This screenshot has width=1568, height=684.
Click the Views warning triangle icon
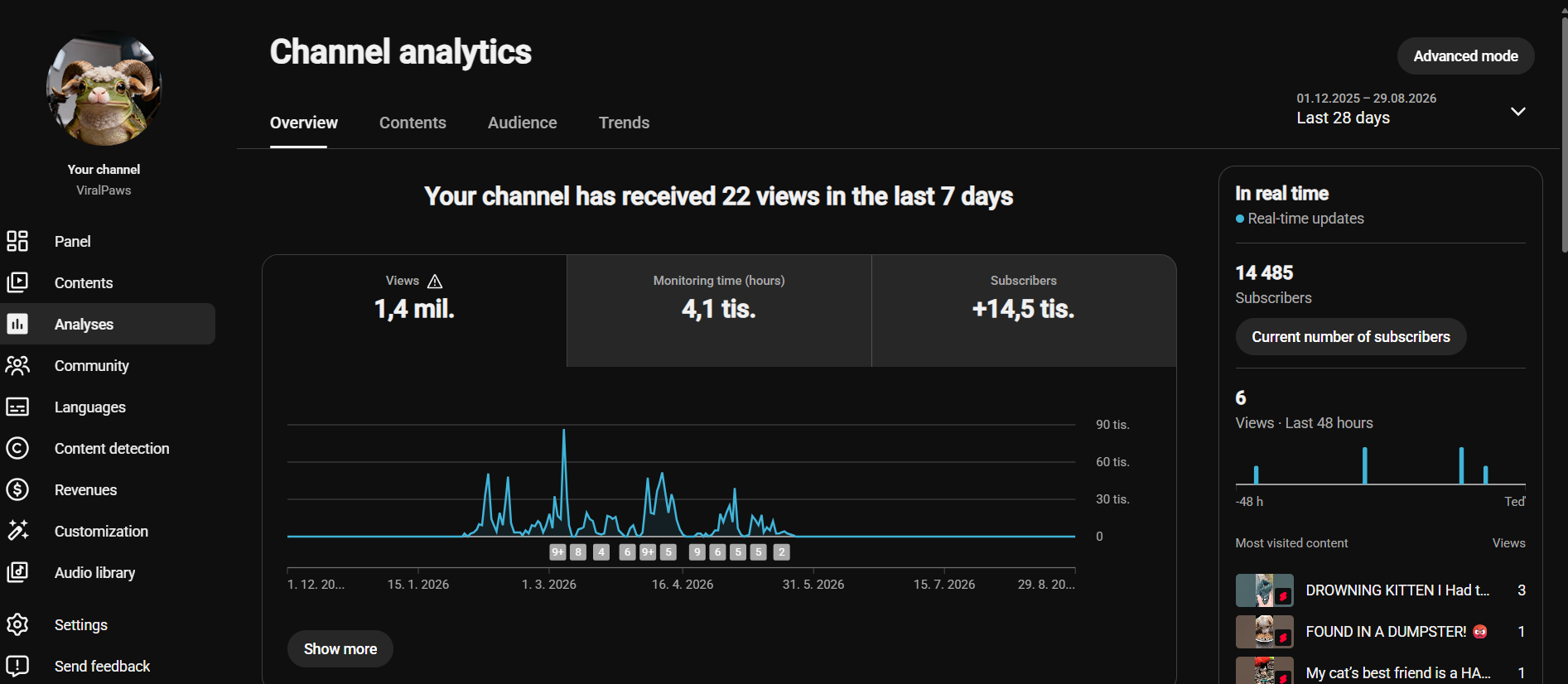click(x=435, y=281)
